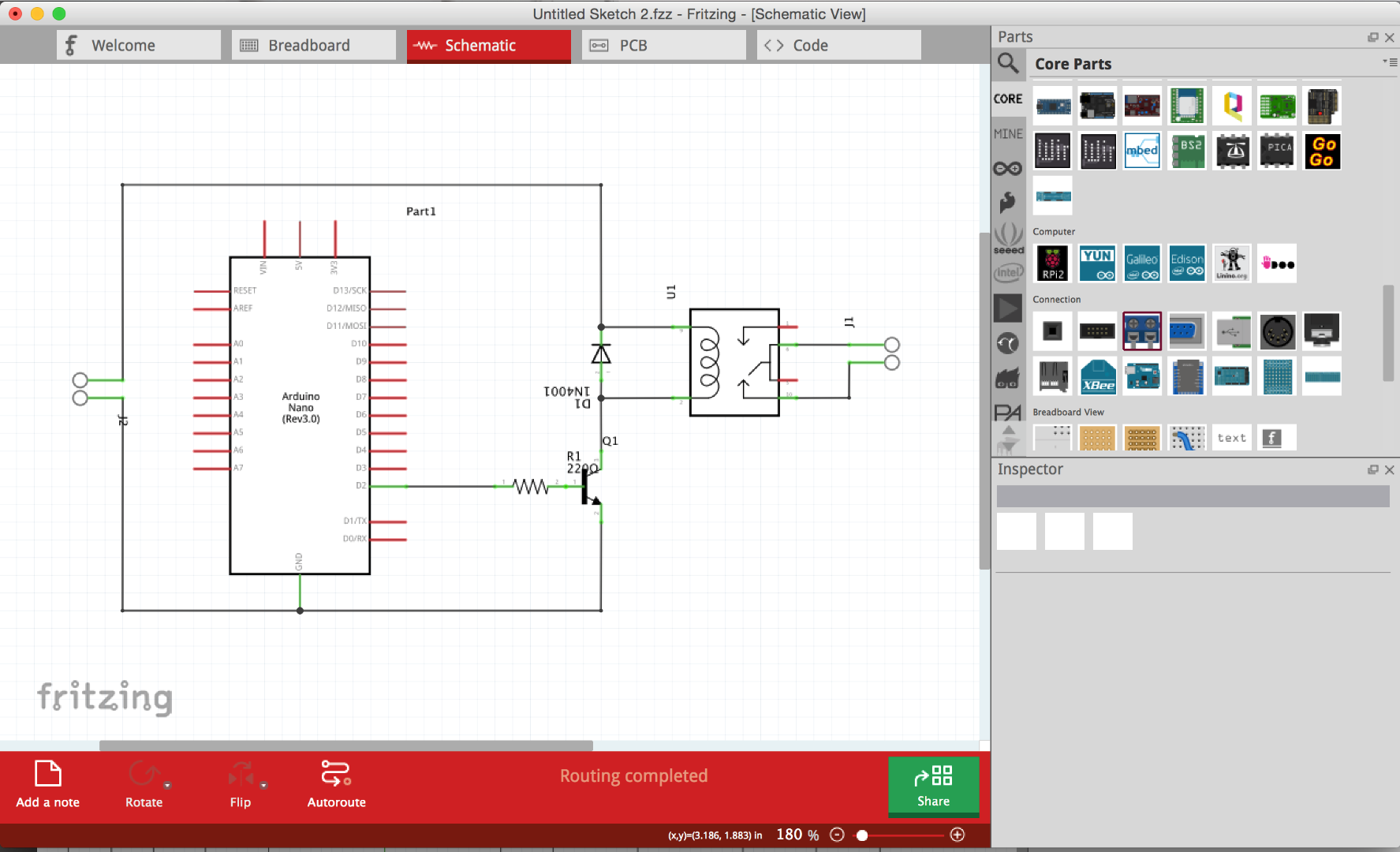Open the Rotate options dropdown arrow
This screenshot has height=852, width=1400.
(167, 786)
